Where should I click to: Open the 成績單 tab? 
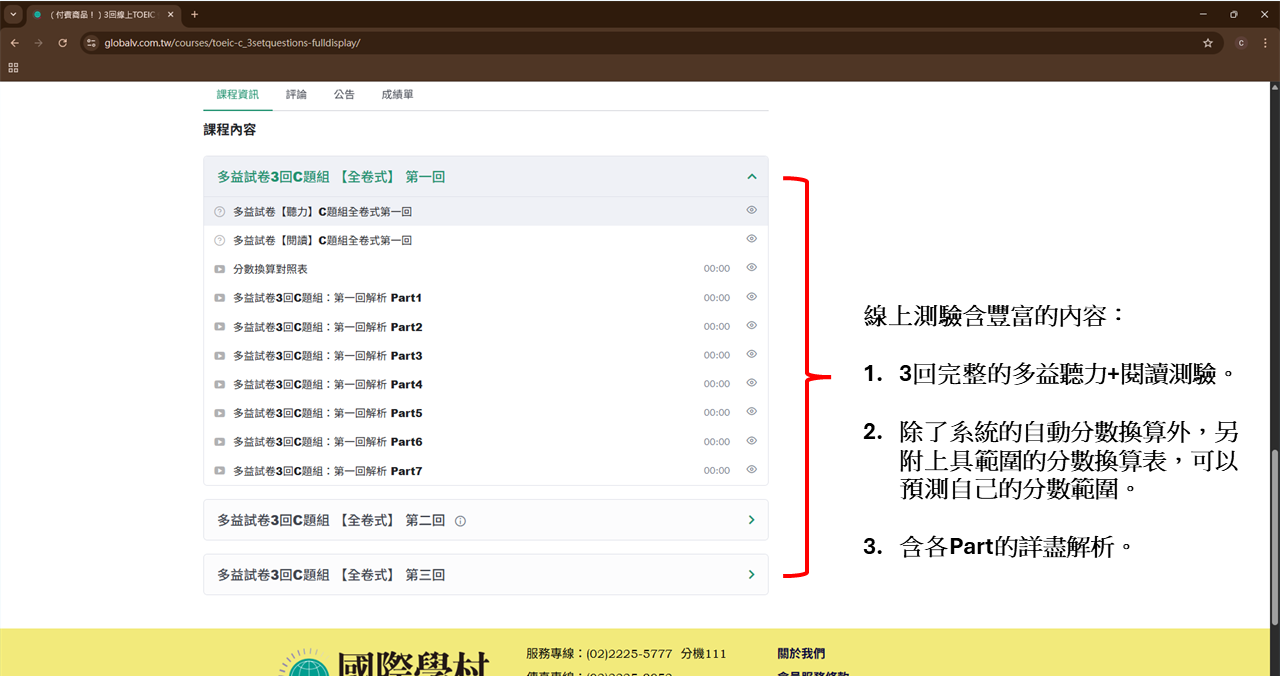[397, 94]
